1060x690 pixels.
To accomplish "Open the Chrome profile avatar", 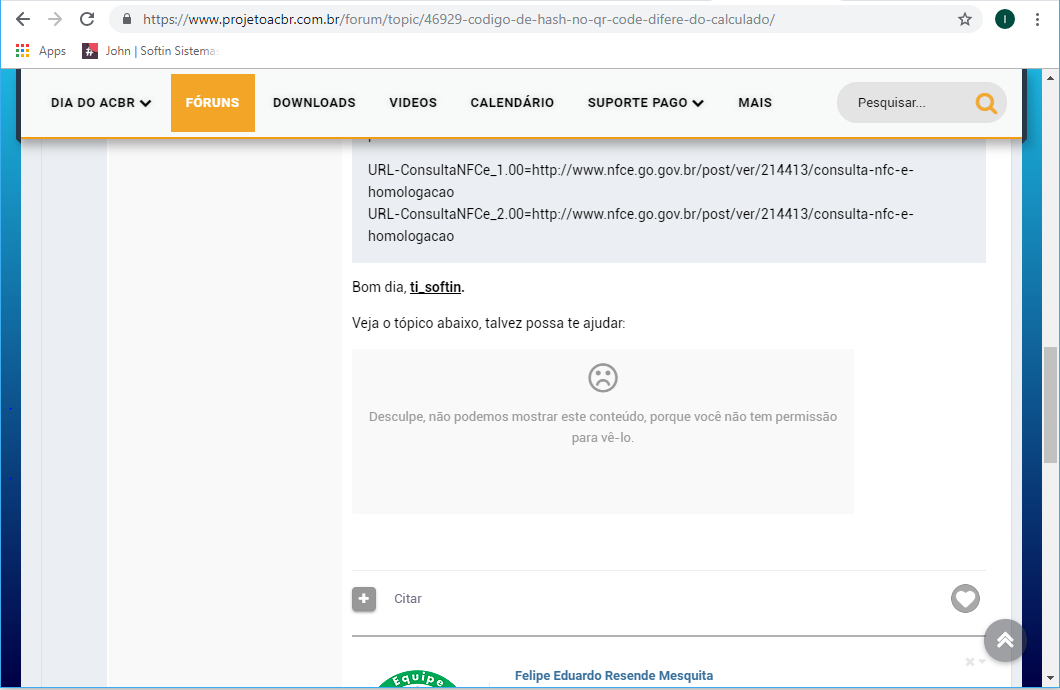I will 1005,20.
